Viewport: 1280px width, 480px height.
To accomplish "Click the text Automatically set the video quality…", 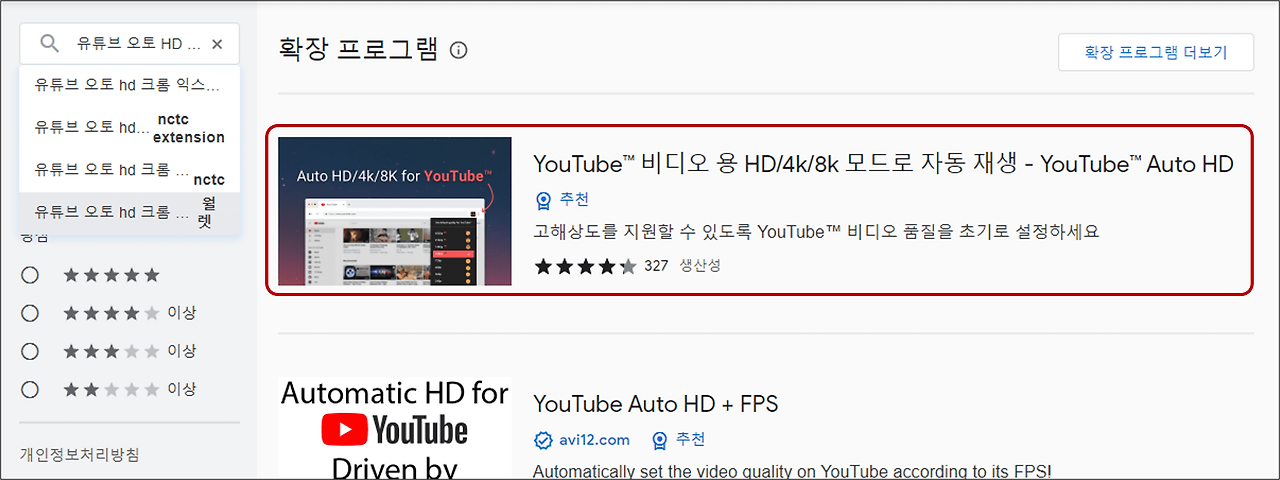I will click(792, 471).
